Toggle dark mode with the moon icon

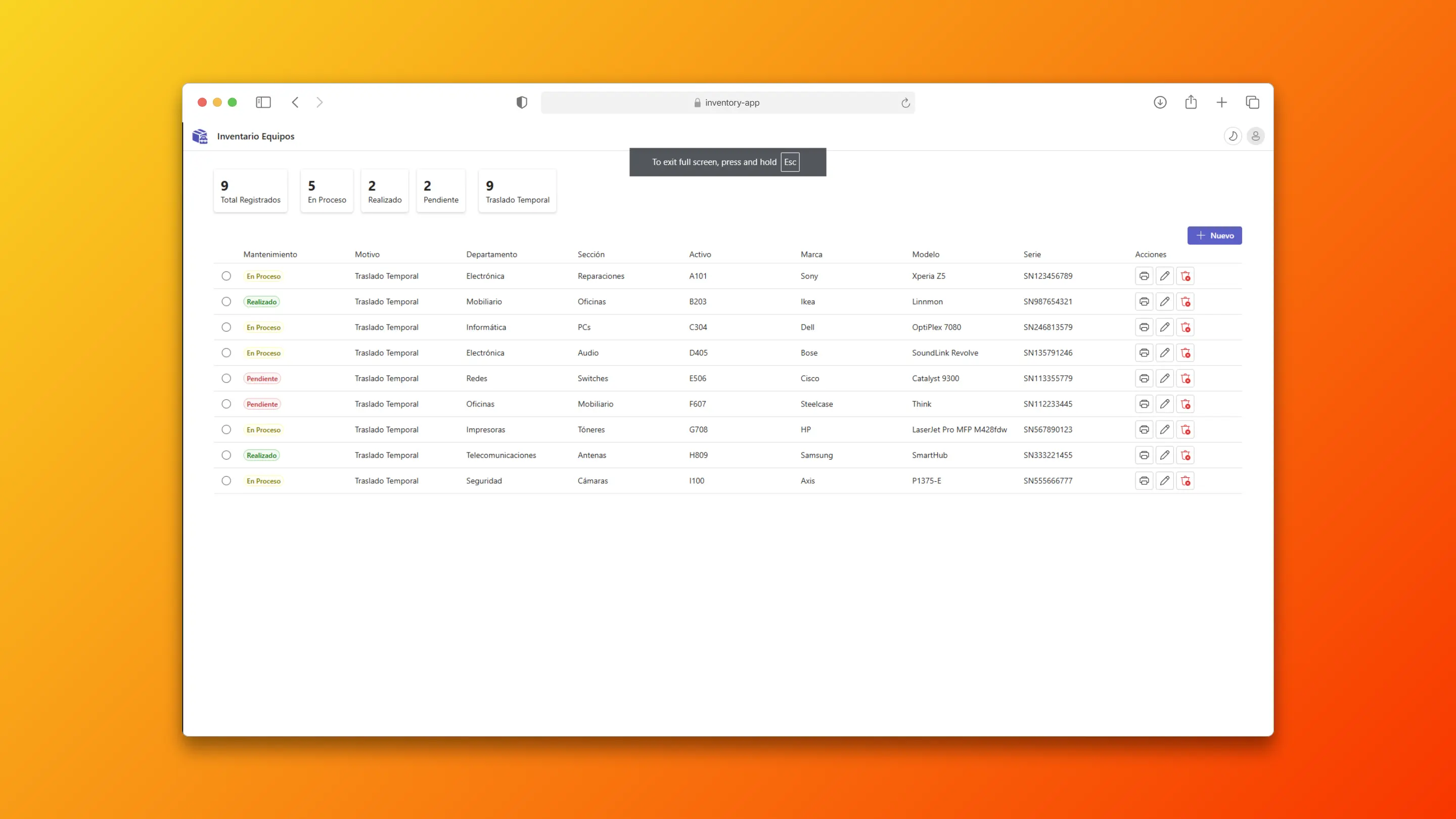tap(1233, 135)
